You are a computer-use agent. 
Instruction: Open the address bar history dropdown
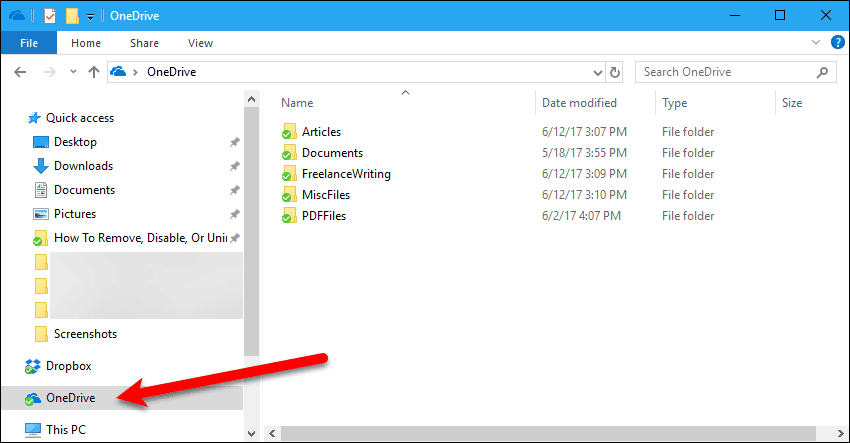(597, 72)
